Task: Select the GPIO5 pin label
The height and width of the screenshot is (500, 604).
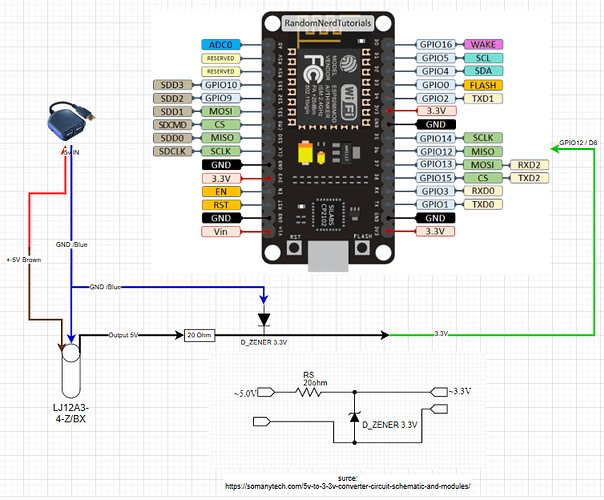Action: (x=435, y=58)
